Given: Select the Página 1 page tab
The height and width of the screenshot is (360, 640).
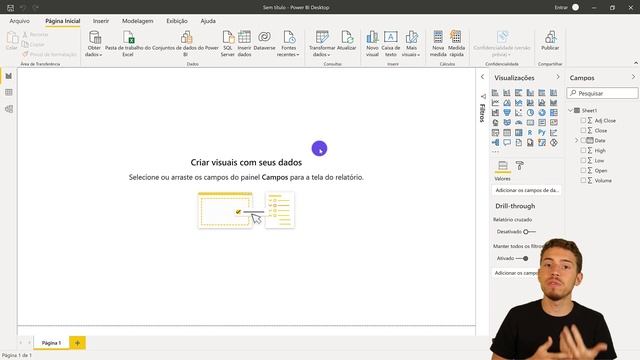Looking at the screenshot, I should click(x=51, y=343).
